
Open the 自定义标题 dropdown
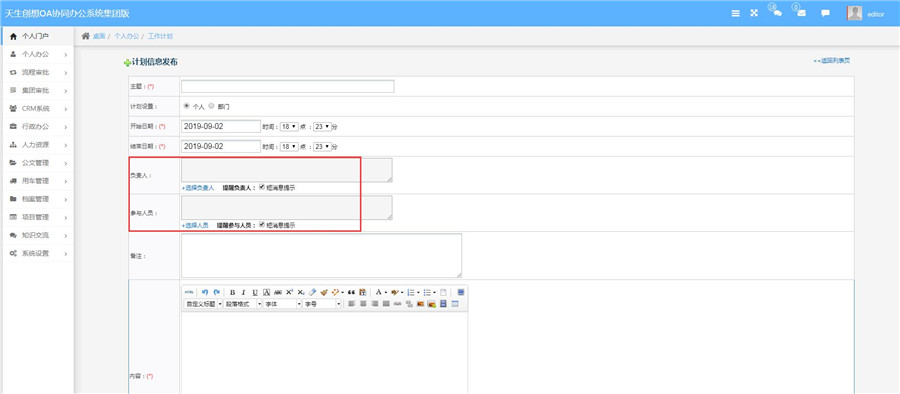tap(203, 304)
